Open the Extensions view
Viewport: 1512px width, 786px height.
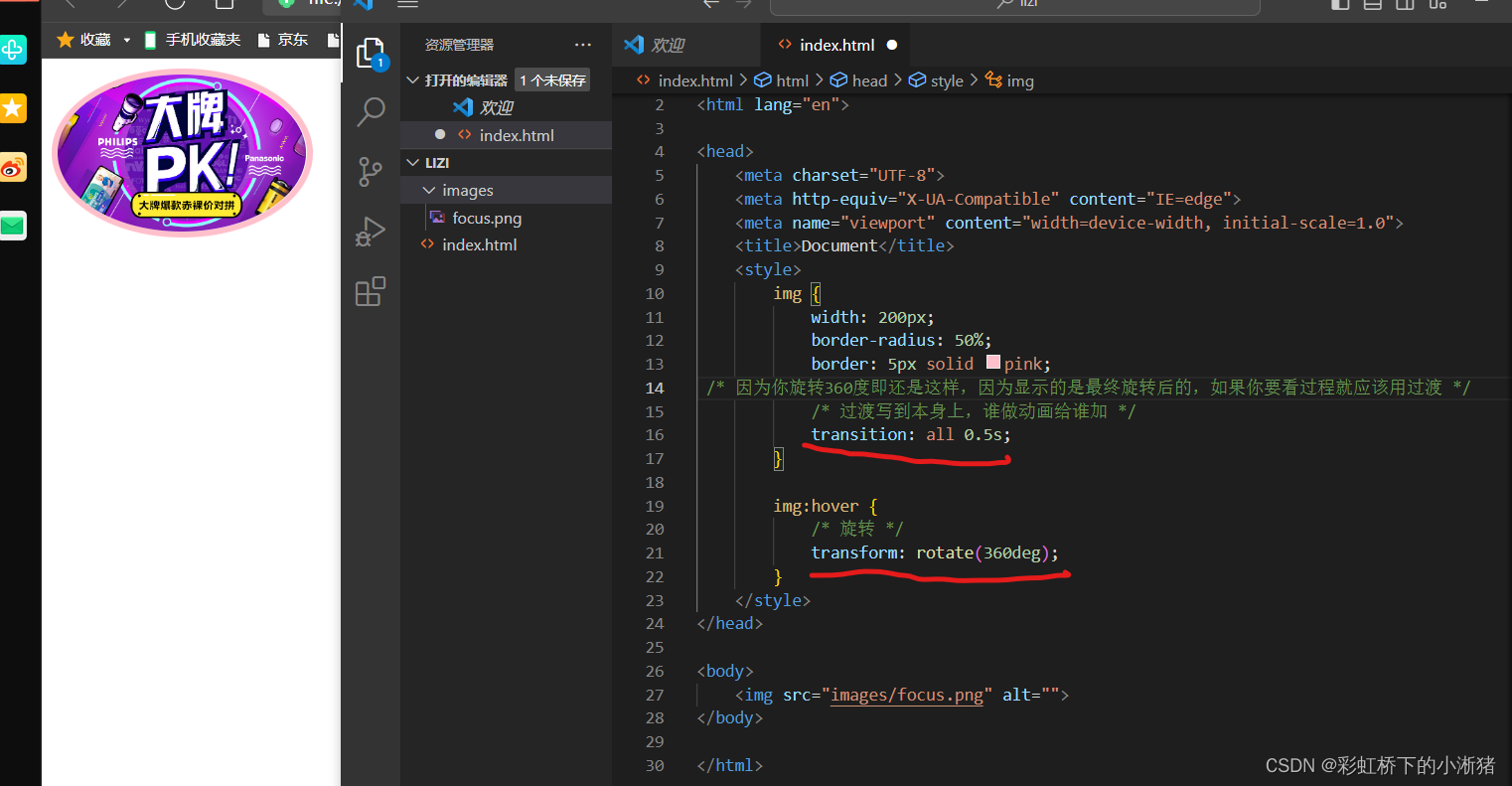(x=370, y=291)
